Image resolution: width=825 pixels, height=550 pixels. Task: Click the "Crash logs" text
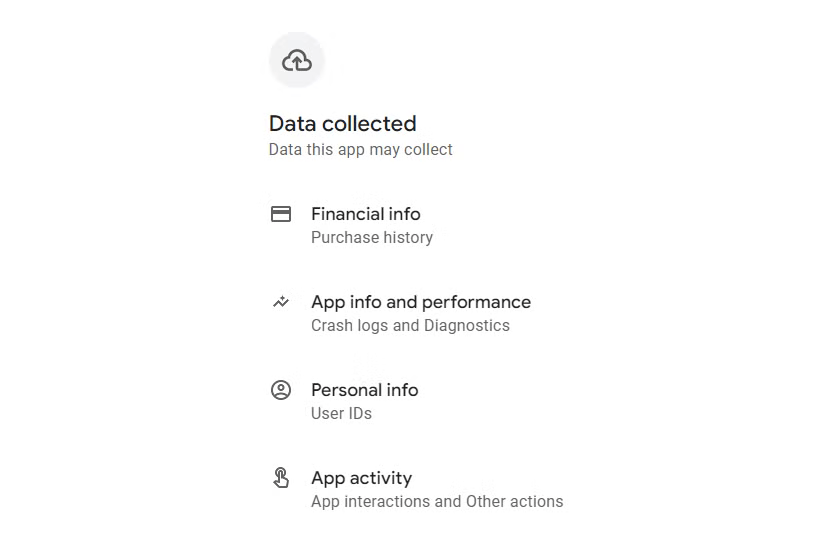pyautogui.click(x=349, y=326)
